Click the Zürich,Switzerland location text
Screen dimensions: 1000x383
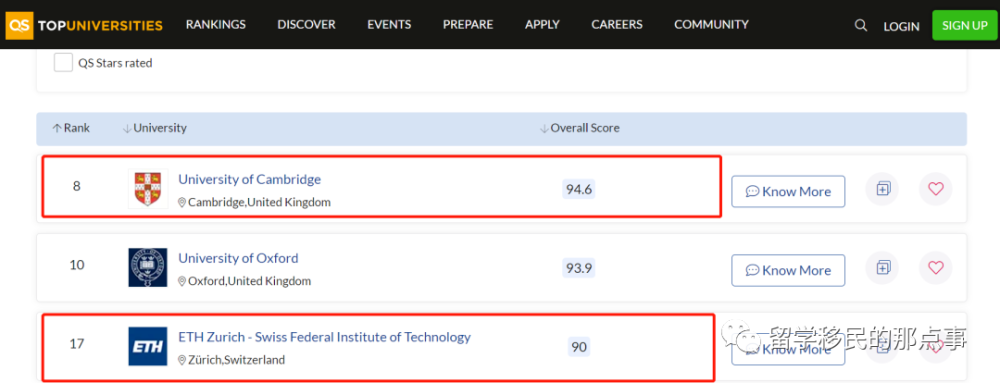236,360
